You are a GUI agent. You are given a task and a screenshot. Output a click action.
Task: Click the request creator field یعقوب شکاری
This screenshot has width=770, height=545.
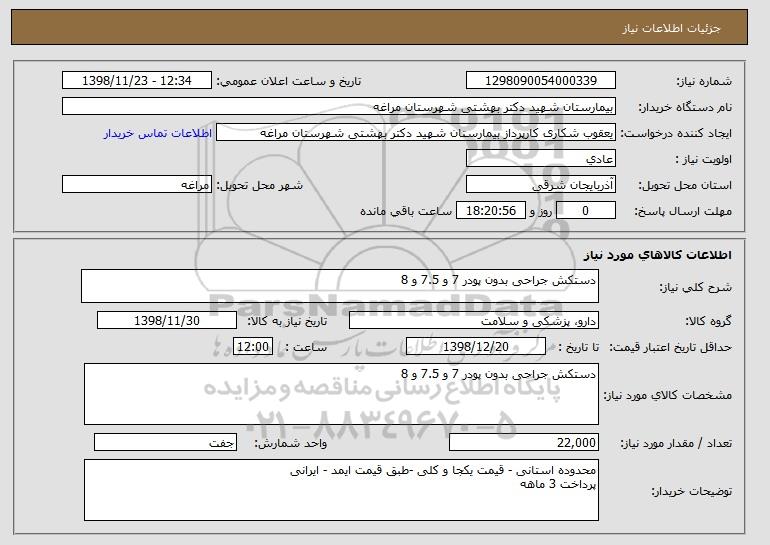416,133
